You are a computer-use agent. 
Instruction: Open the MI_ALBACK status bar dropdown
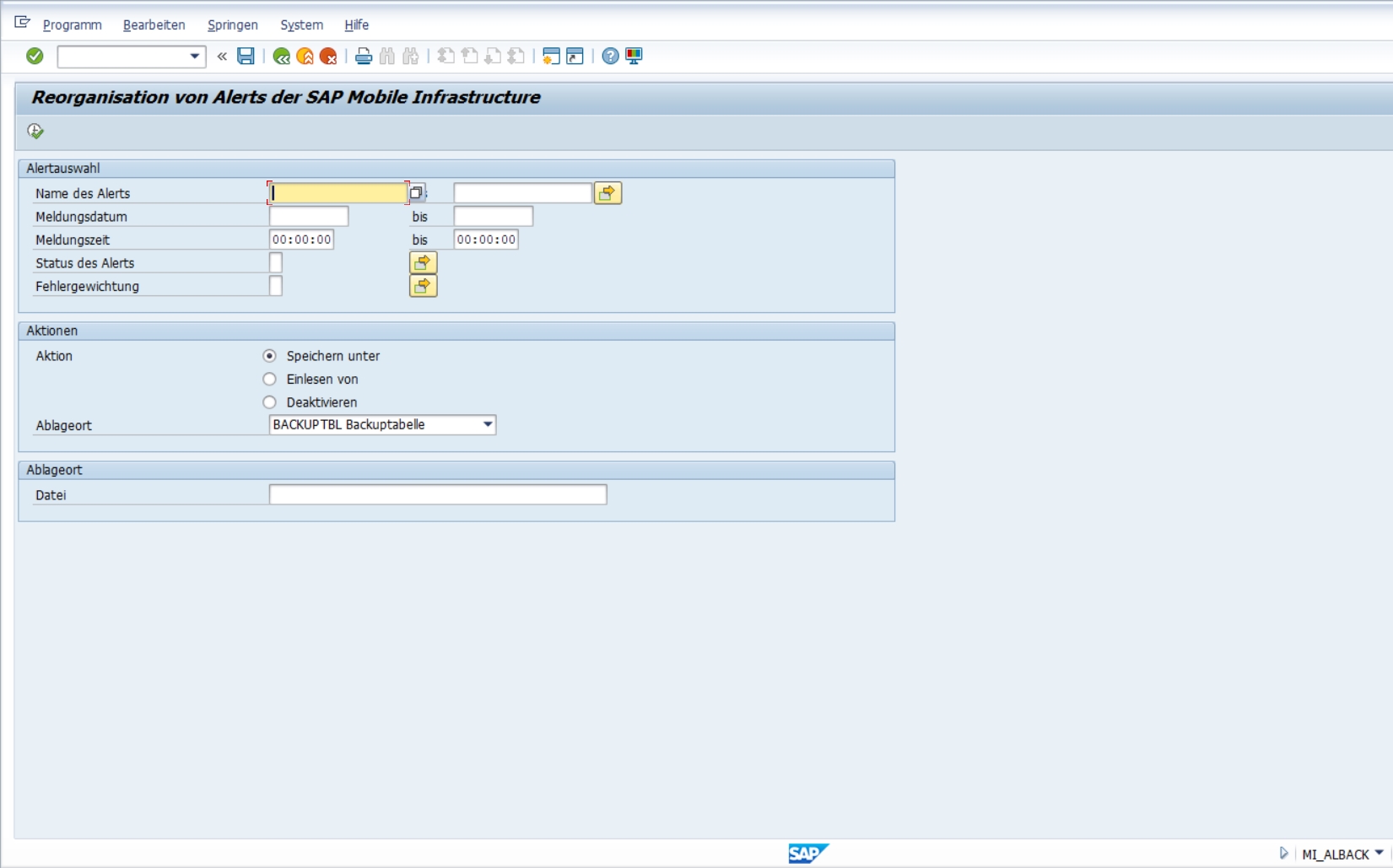pyautogui.click(x=1379, y=854)
